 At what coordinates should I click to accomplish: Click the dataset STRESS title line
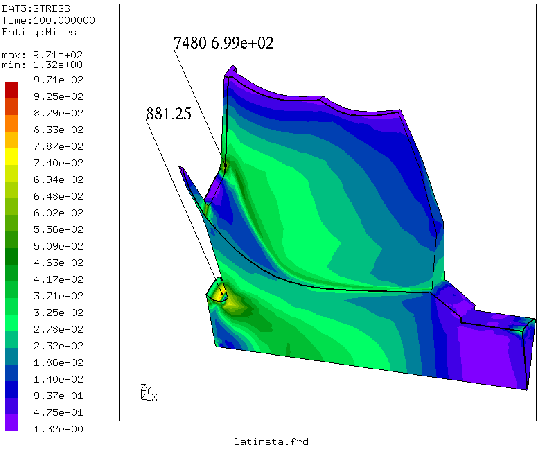[x=36, y=8]
